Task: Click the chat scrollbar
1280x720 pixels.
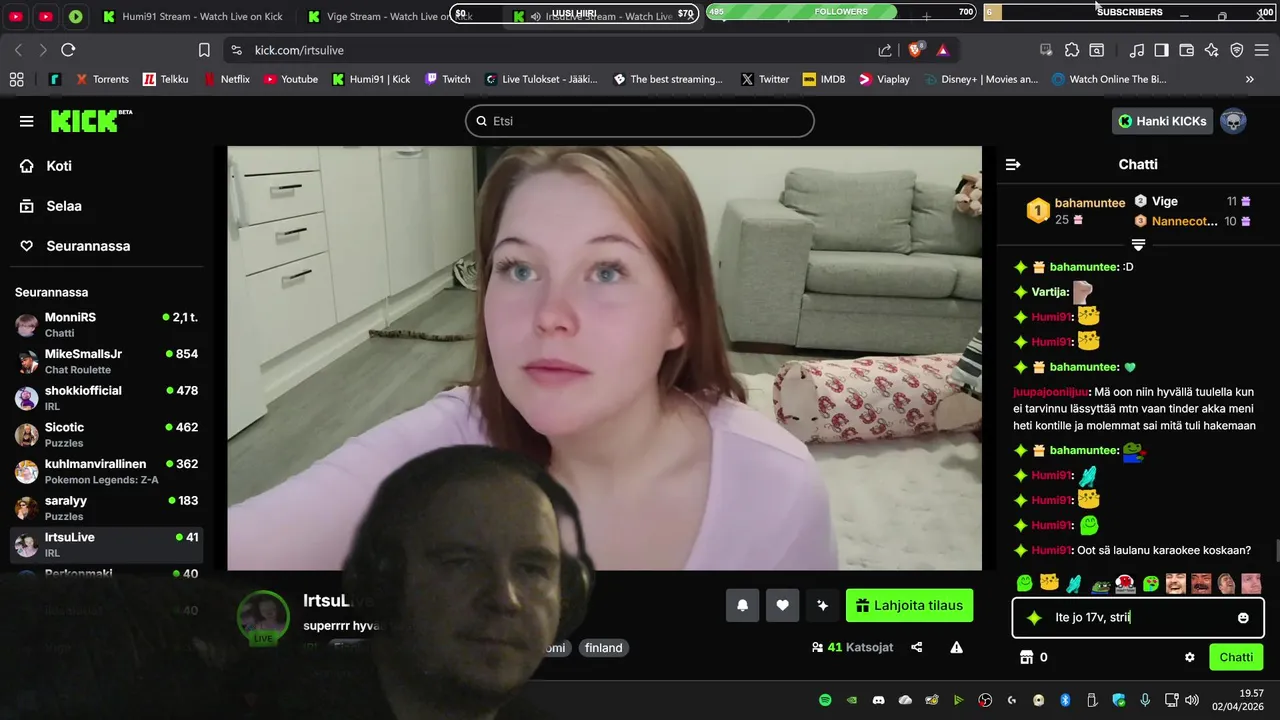Action: tap(1276, 551)
